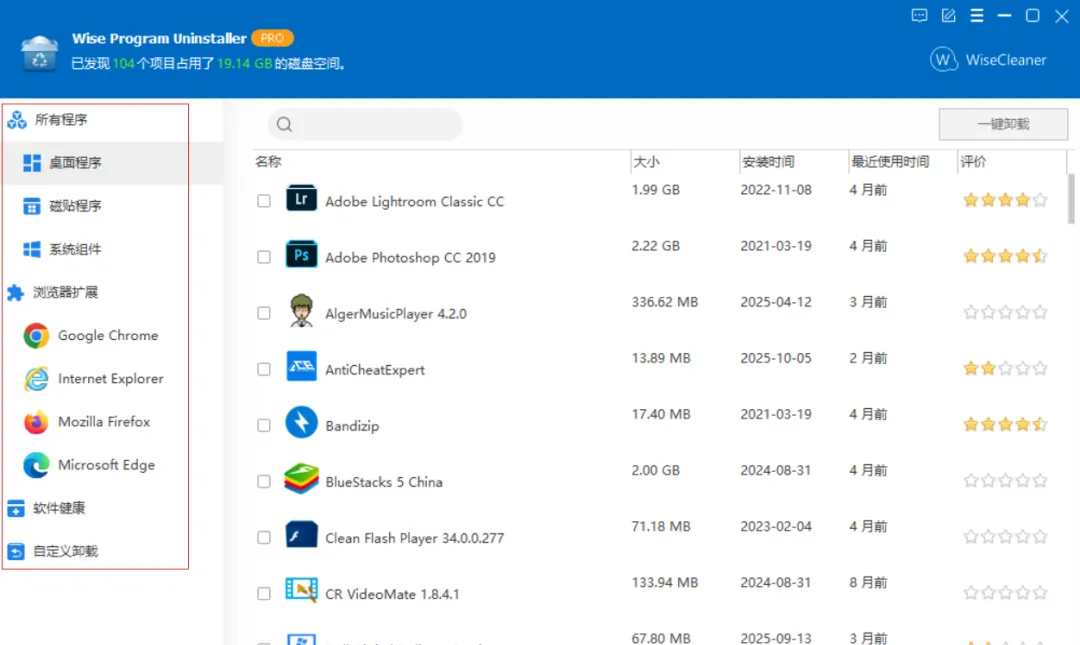Check the Clean Flash Player checkbox

pos(264,538)
